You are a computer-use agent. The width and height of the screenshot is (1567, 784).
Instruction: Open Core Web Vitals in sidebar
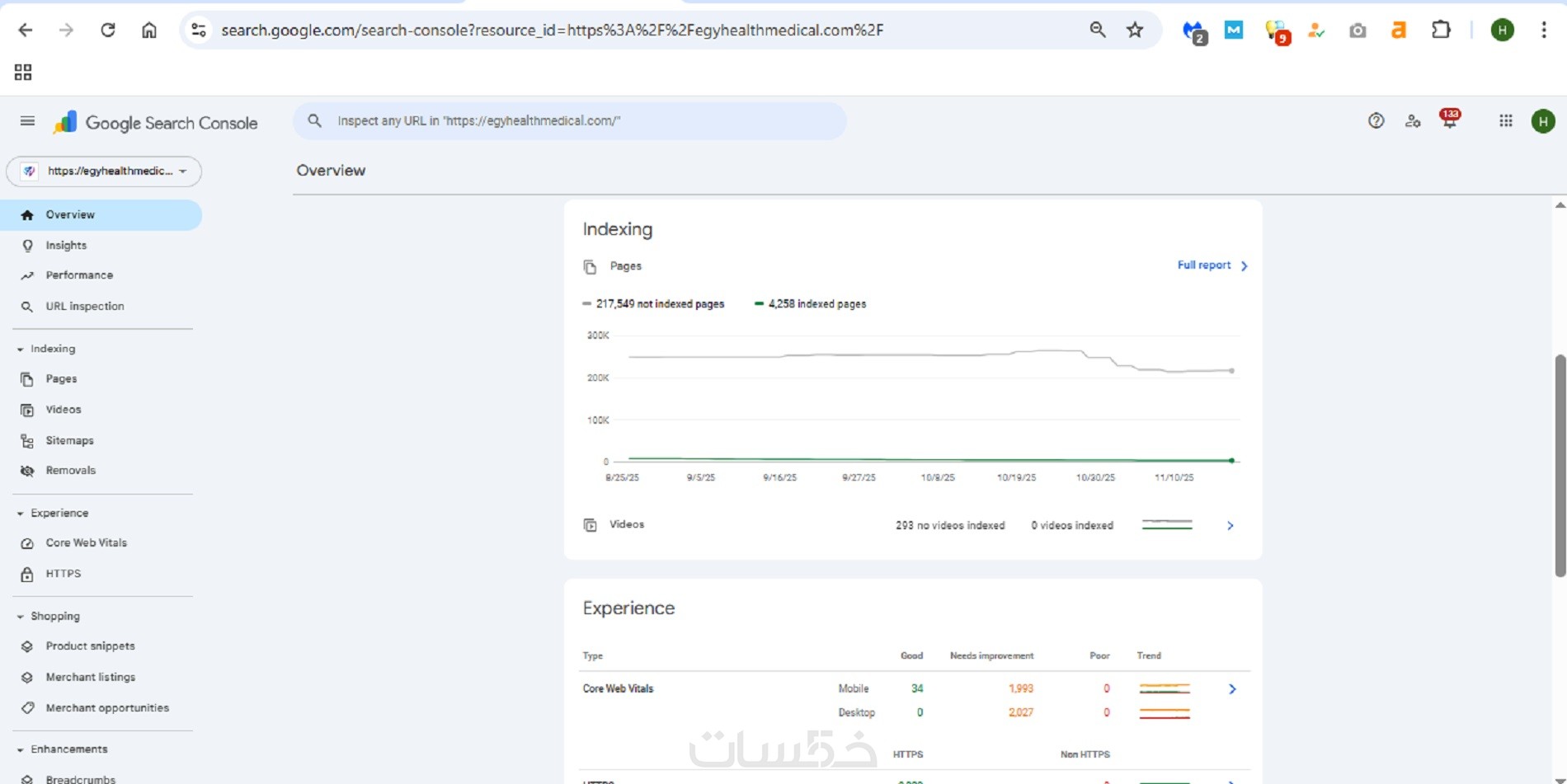coord(86,543)
